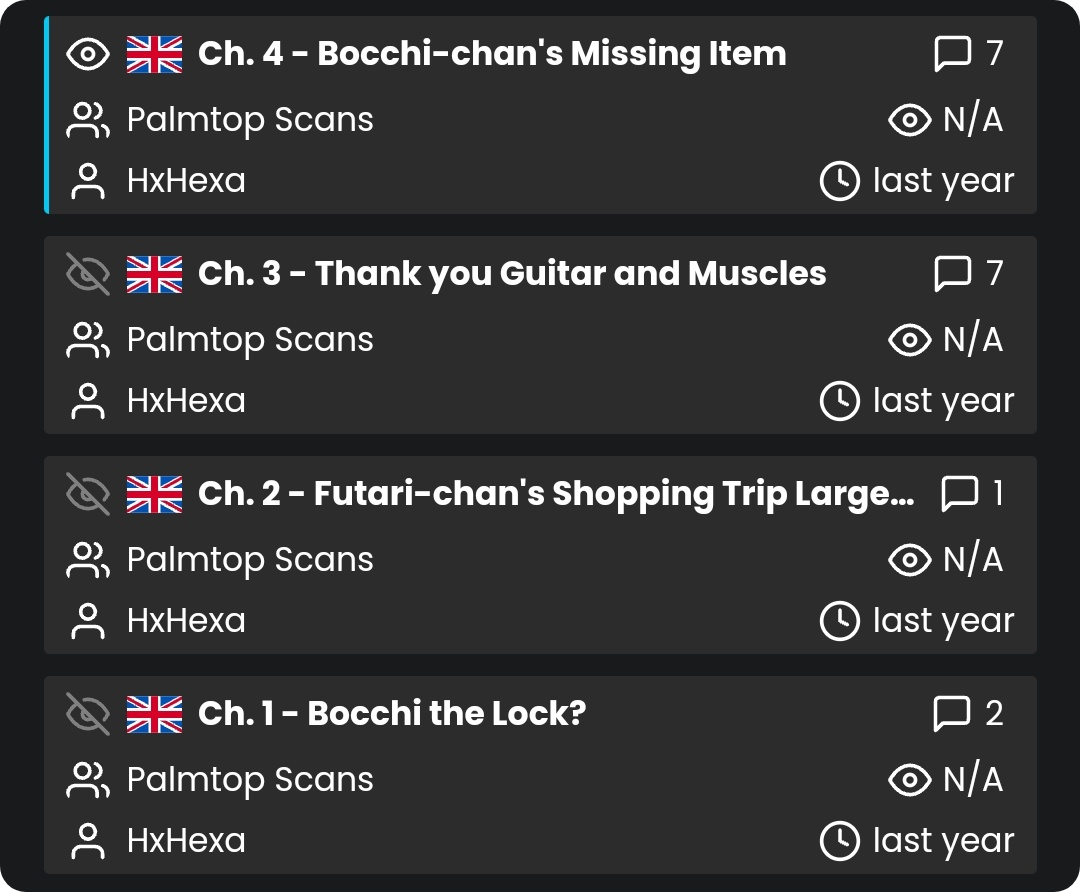Open Ch. 1 - Bocchi the Lock?
Screen dimensions: 1080x892
click(392, 714)
